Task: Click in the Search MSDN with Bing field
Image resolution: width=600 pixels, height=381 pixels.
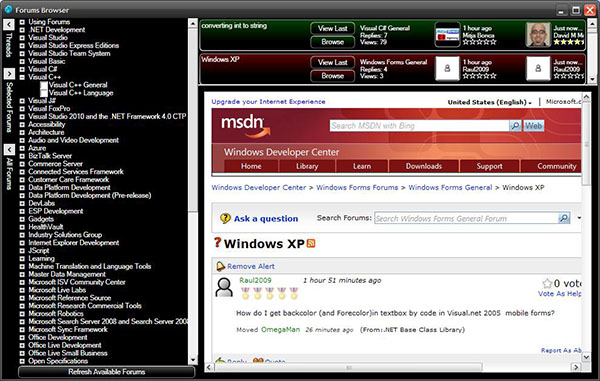Action: point(419,126)
